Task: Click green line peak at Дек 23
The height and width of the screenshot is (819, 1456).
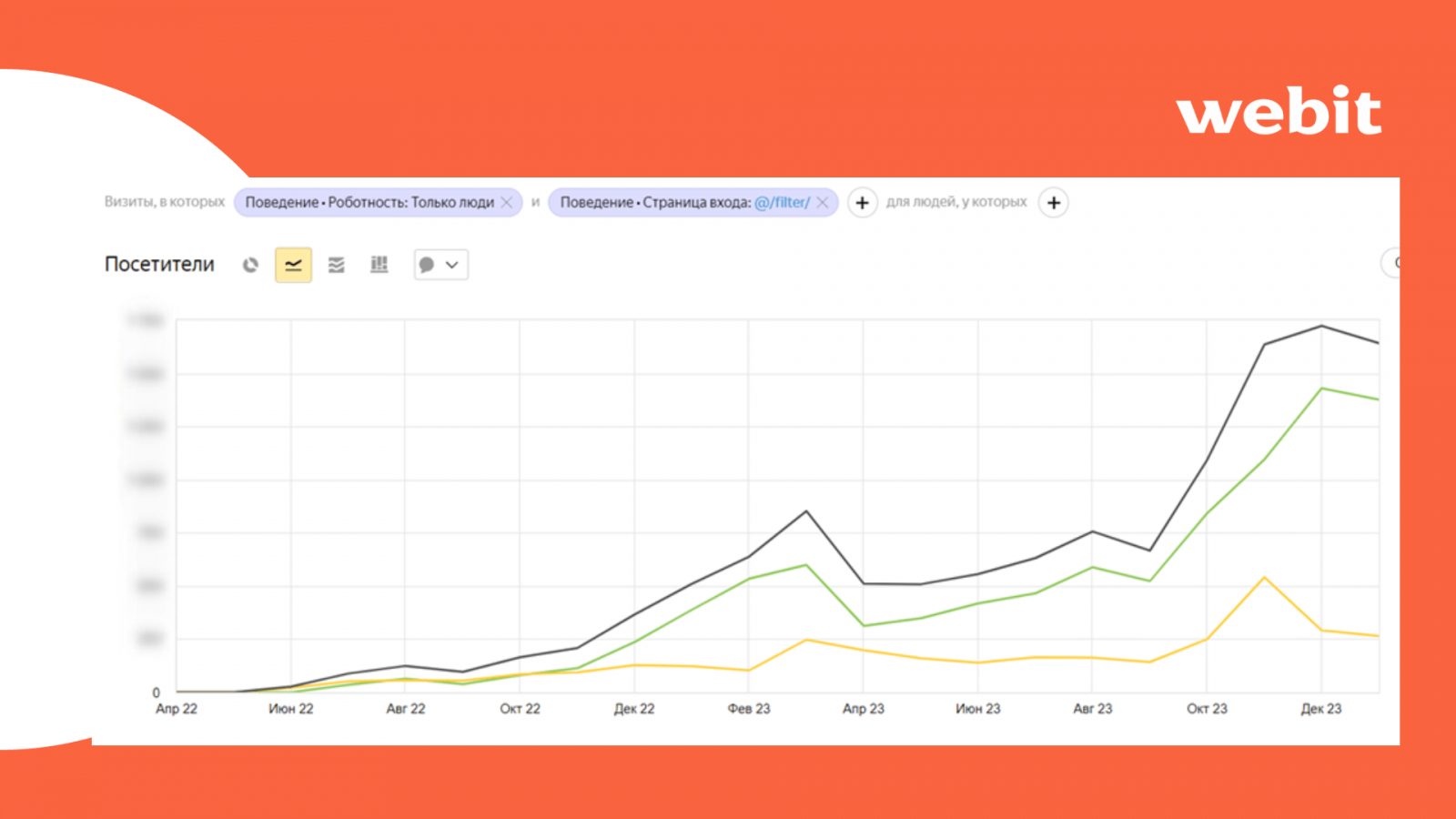Action: 1321,389
